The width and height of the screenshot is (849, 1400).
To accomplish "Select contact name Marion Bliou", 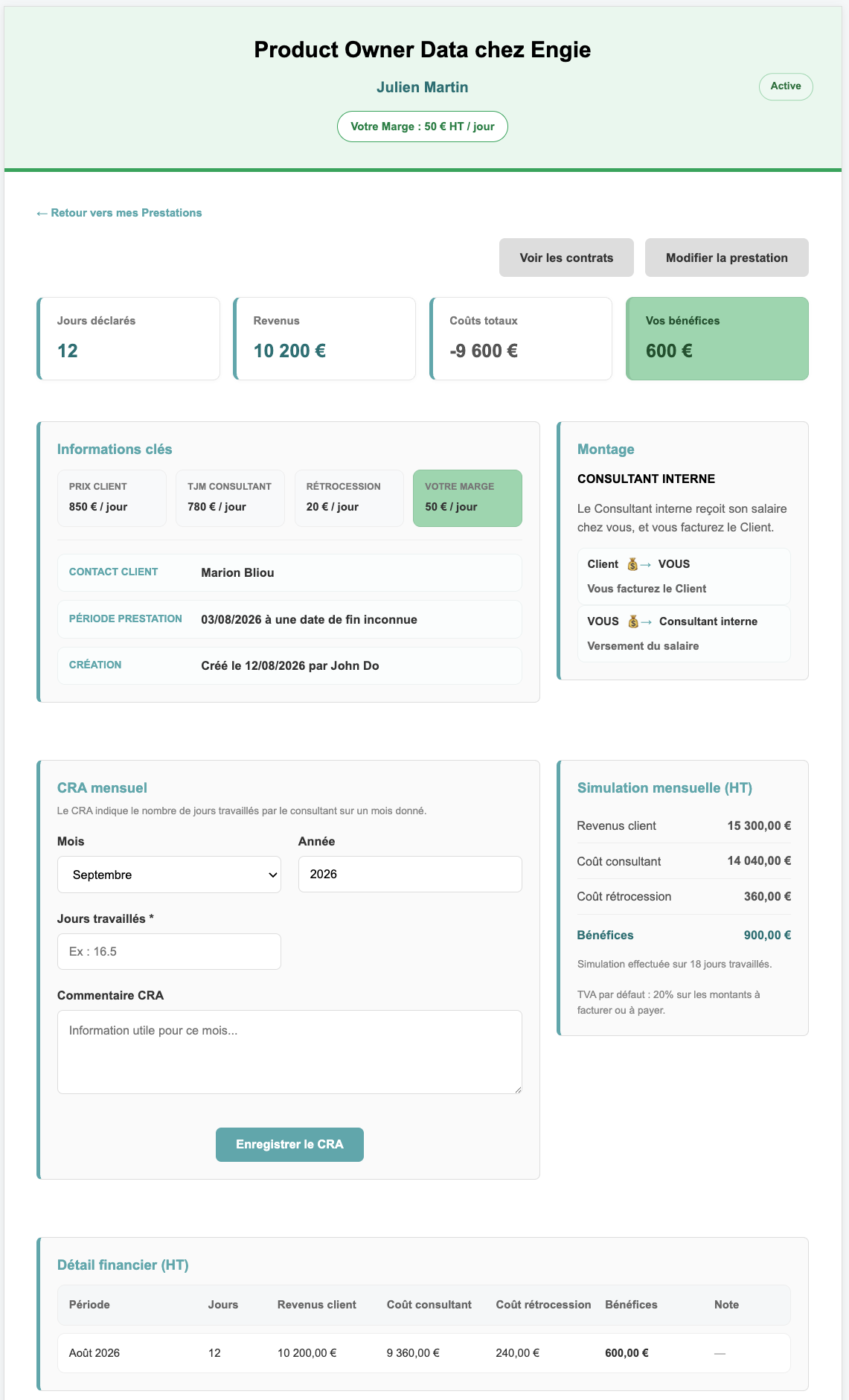I will point(237,573).
